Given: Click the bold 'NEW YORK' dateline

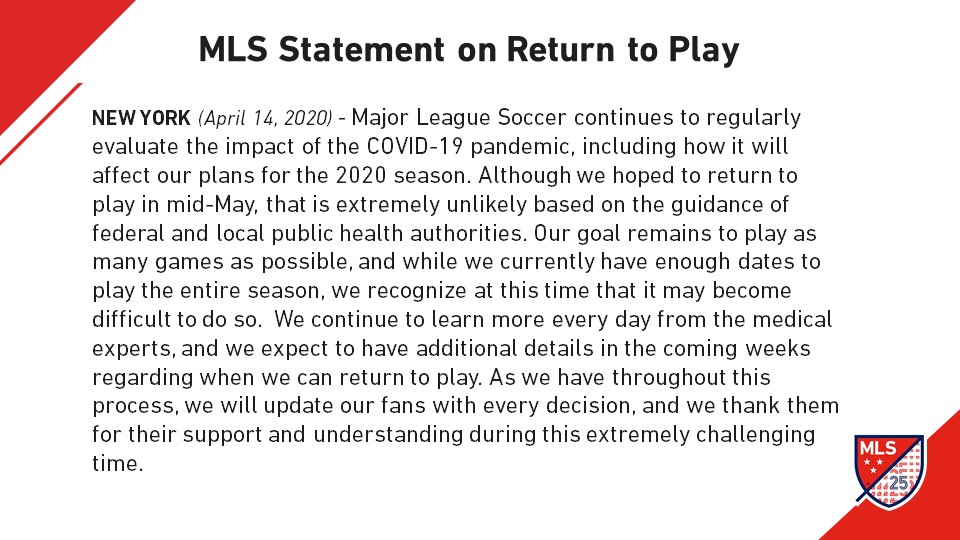Looking at the screenshot, I should tap(141, 118).
